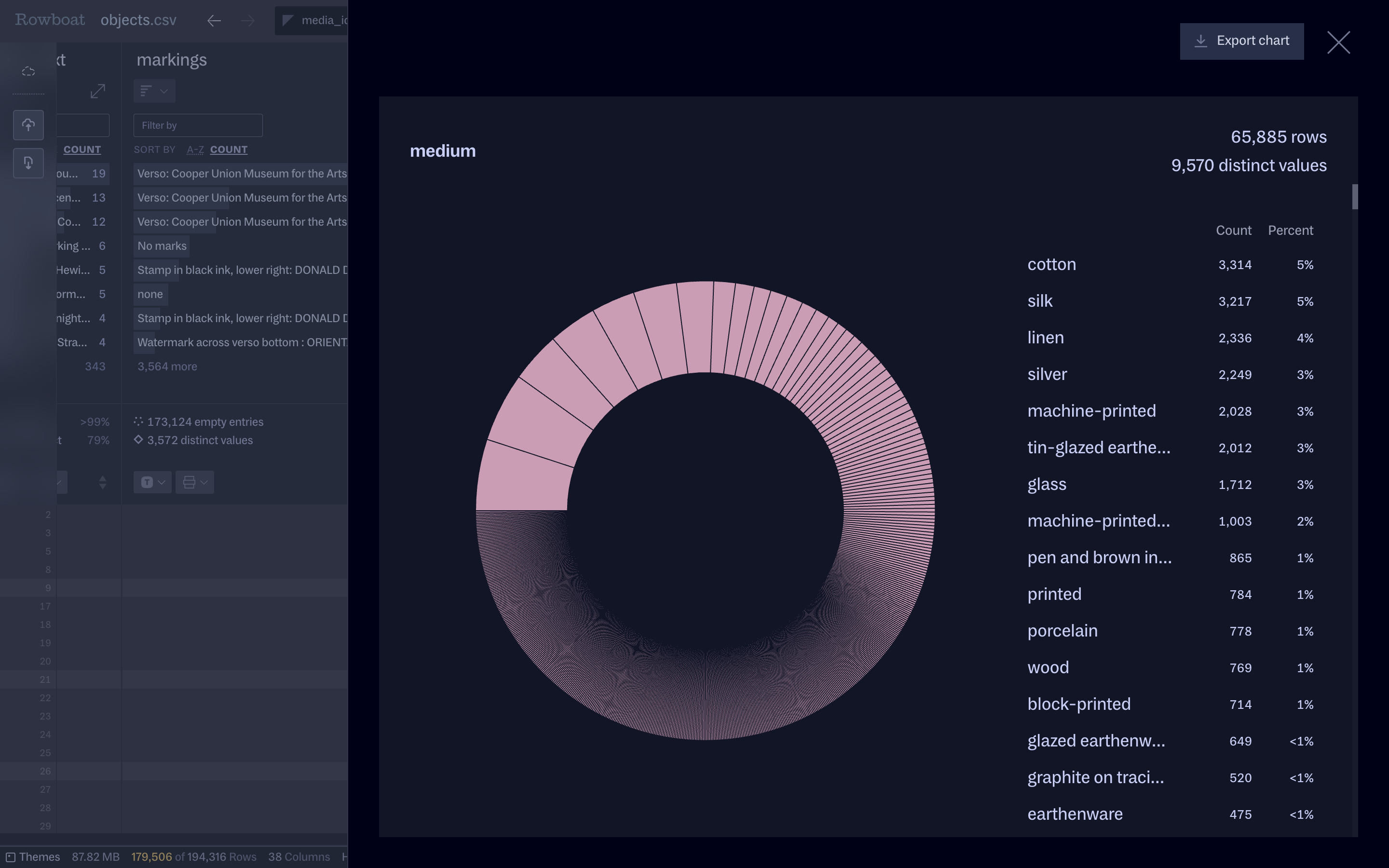Select the media_id column tab
This screenshot has width=1389, height=868.
[x=313, y=21]
